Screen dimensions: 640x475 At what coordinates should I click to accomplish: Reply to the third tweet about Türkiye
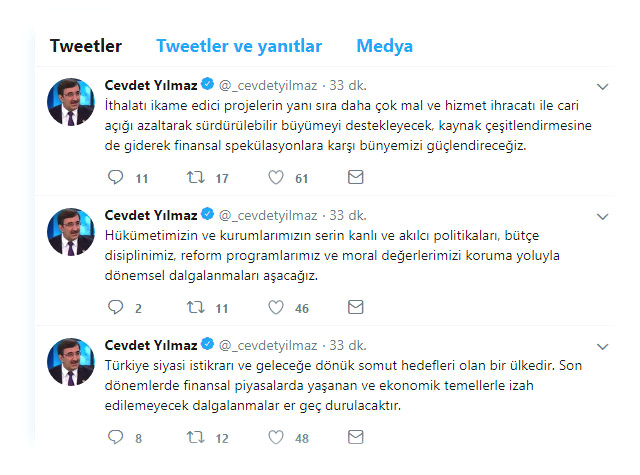(115, 437)
